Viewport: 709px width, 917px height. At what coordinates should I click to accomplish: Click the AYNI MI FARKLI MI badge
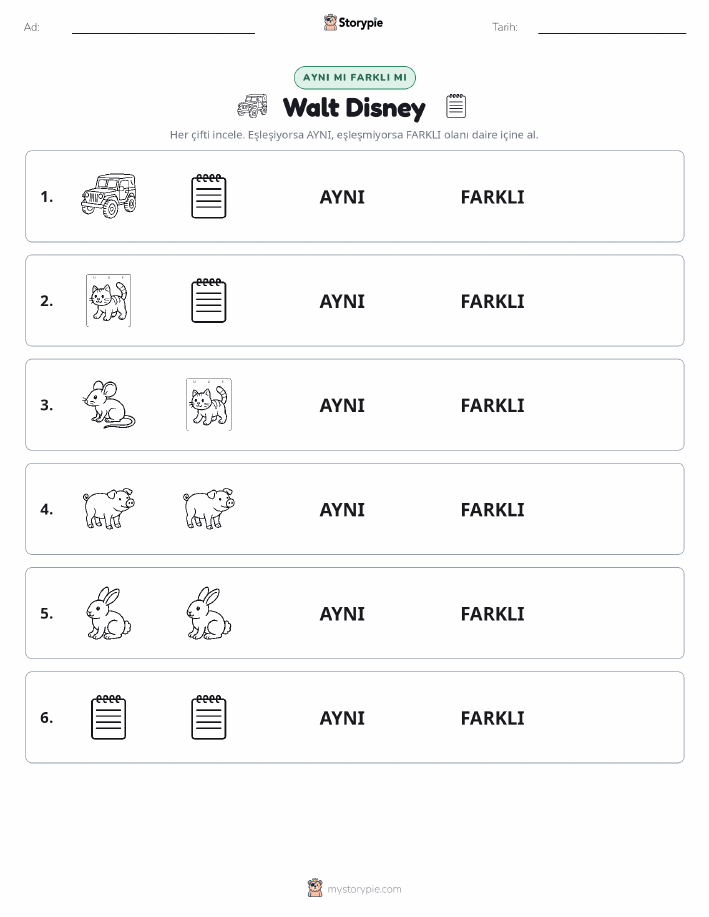click(354, 77)
